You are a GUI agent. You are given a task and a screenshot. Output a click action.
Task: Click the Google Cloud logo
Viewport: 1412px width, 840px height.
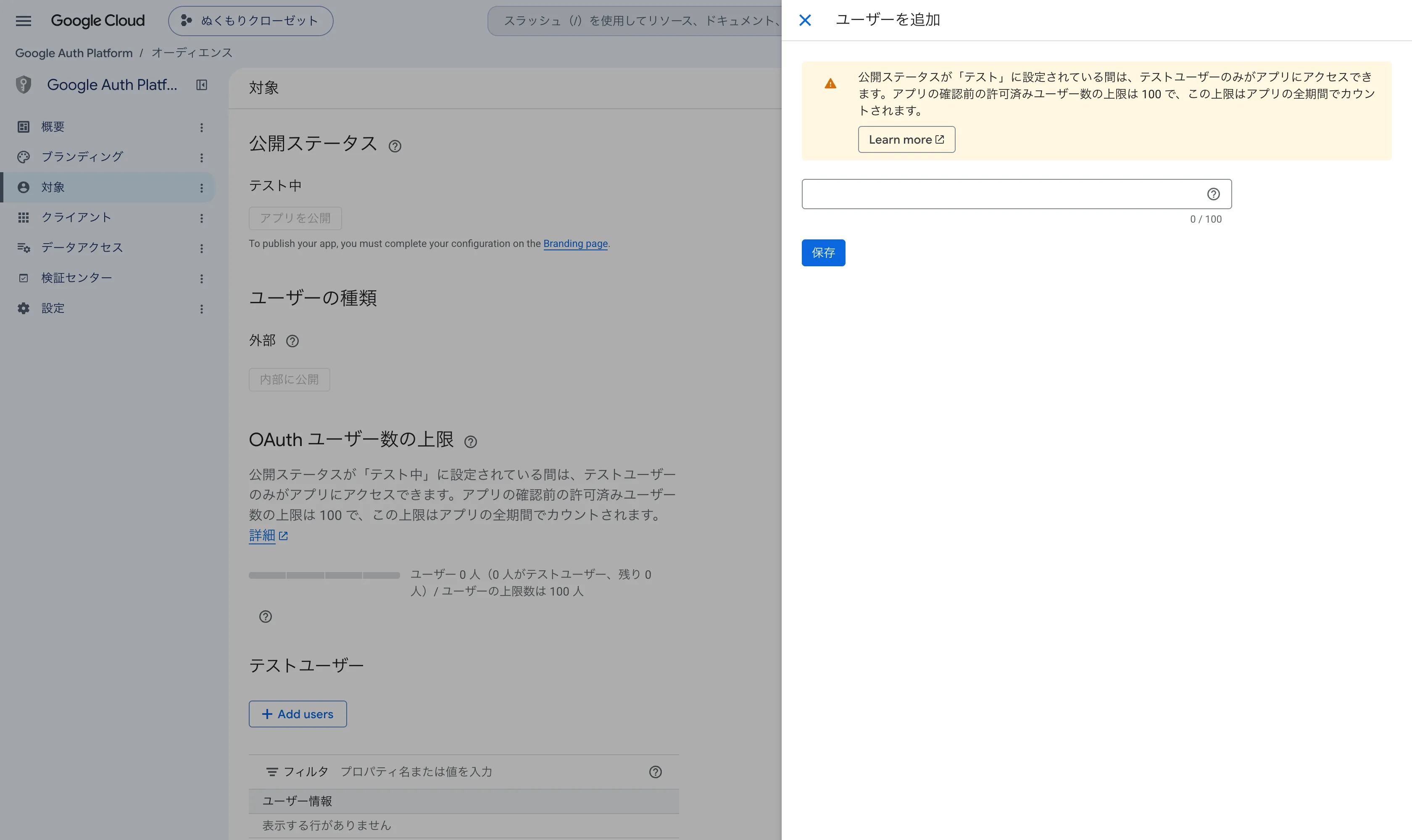[97, 21]
